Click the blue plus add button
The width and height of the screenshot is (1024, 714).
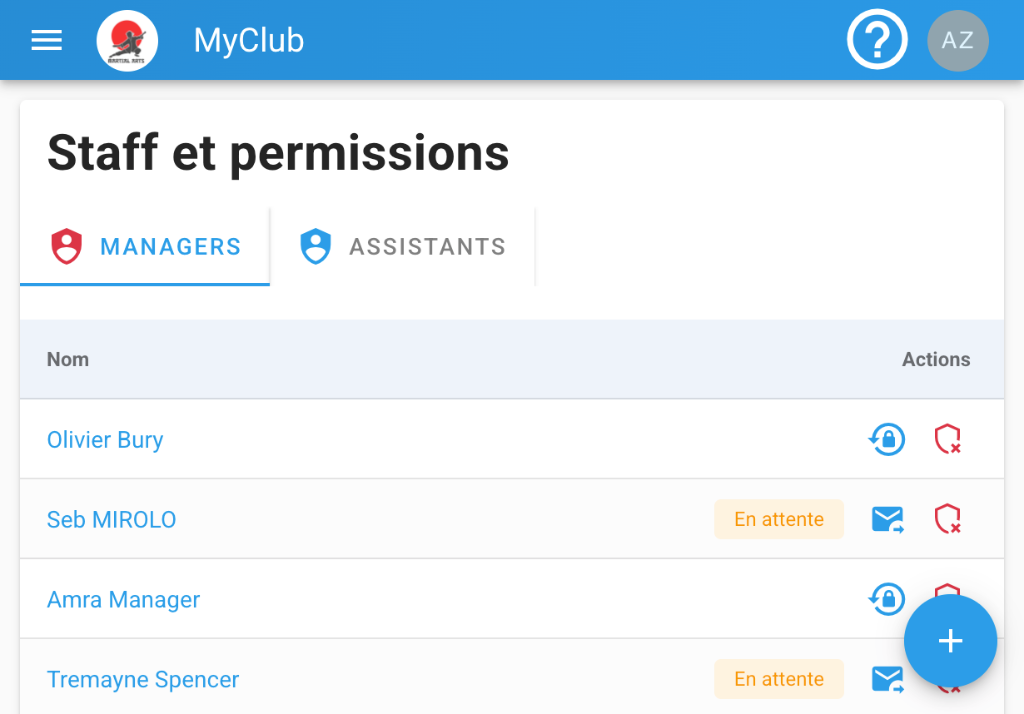pos(950,641)
